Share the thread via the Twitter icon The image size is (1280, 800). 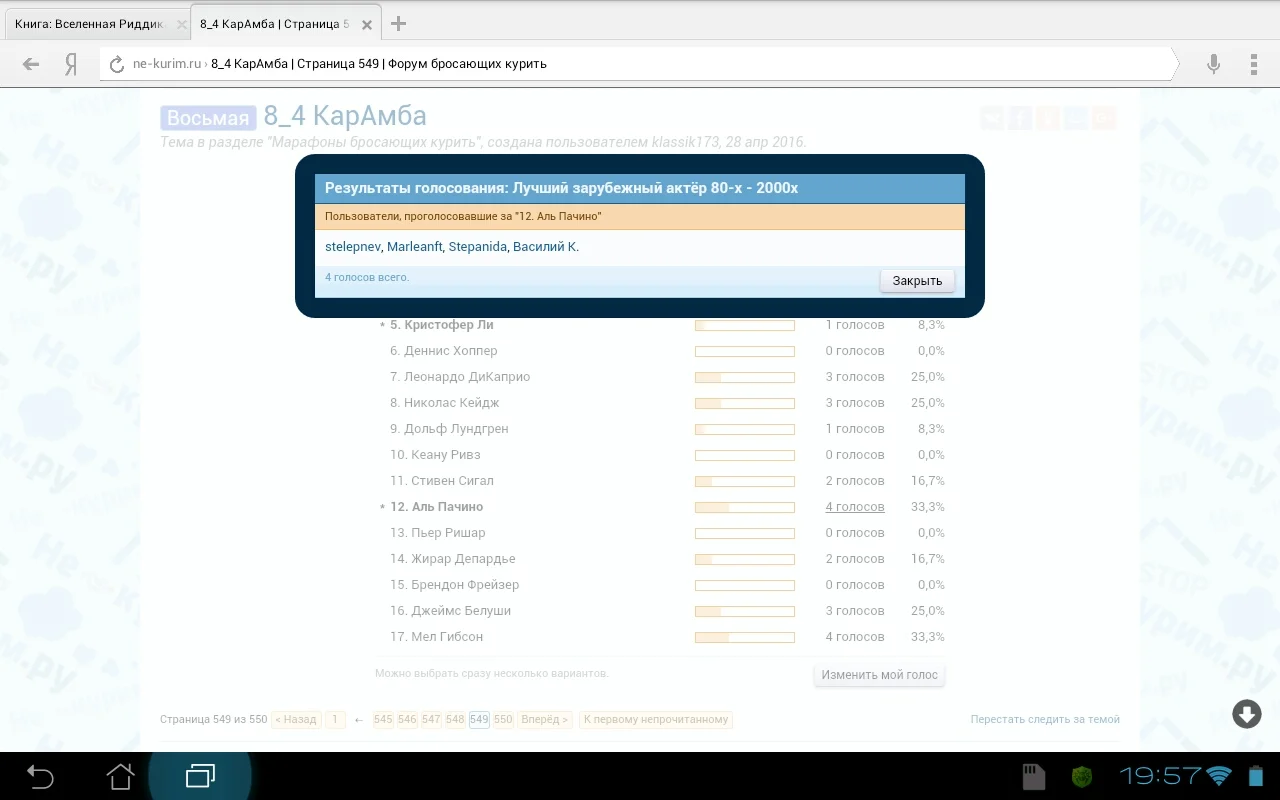[x=1075, y=117]
